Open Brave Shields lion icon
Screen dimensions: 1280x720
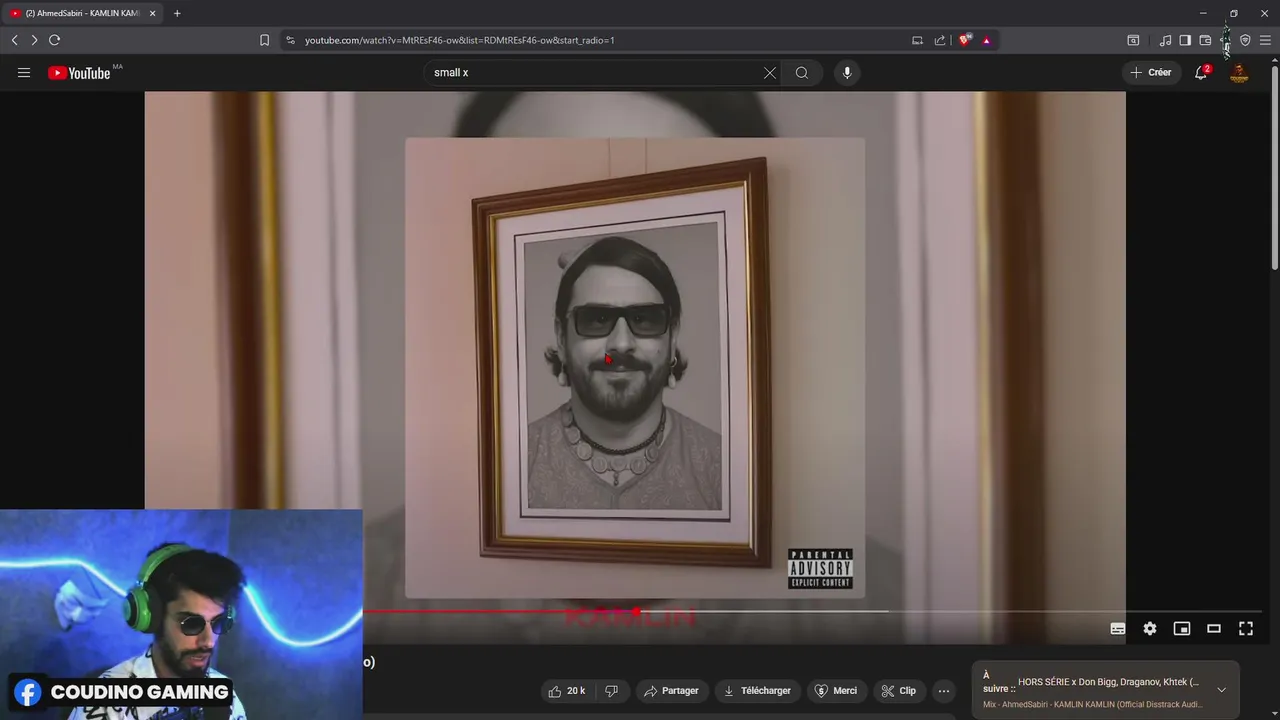coord(964,40)
